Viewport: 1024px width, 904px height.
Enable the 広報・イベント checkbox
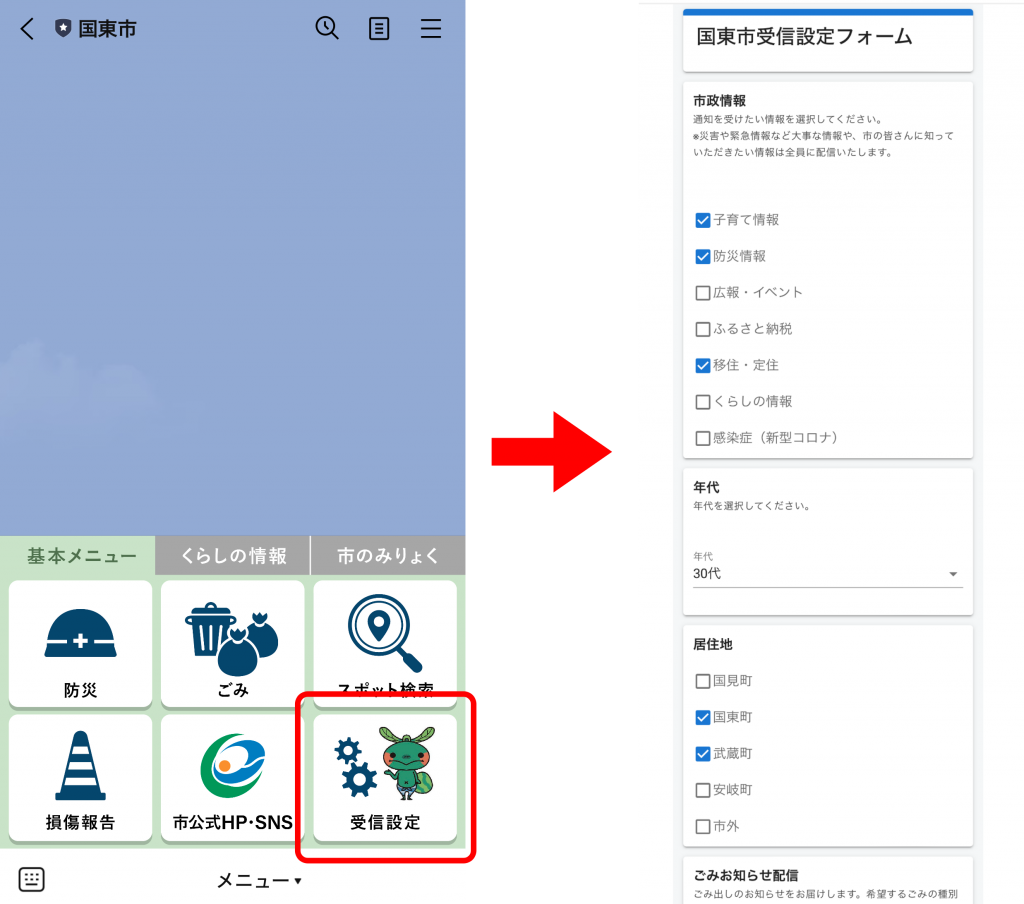tap(703, 292)
